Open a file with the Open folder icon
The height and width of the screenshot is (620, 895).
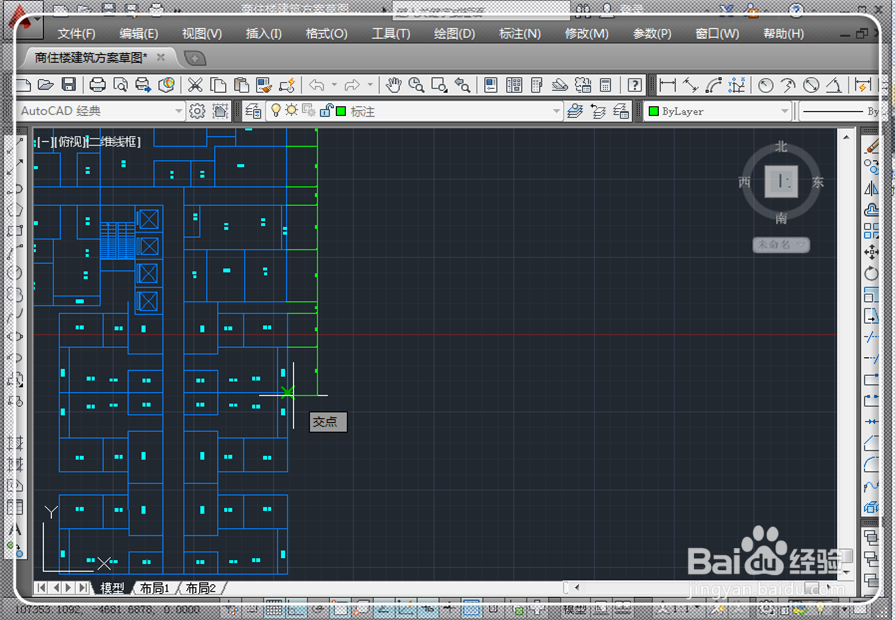(x=46, y=86)
